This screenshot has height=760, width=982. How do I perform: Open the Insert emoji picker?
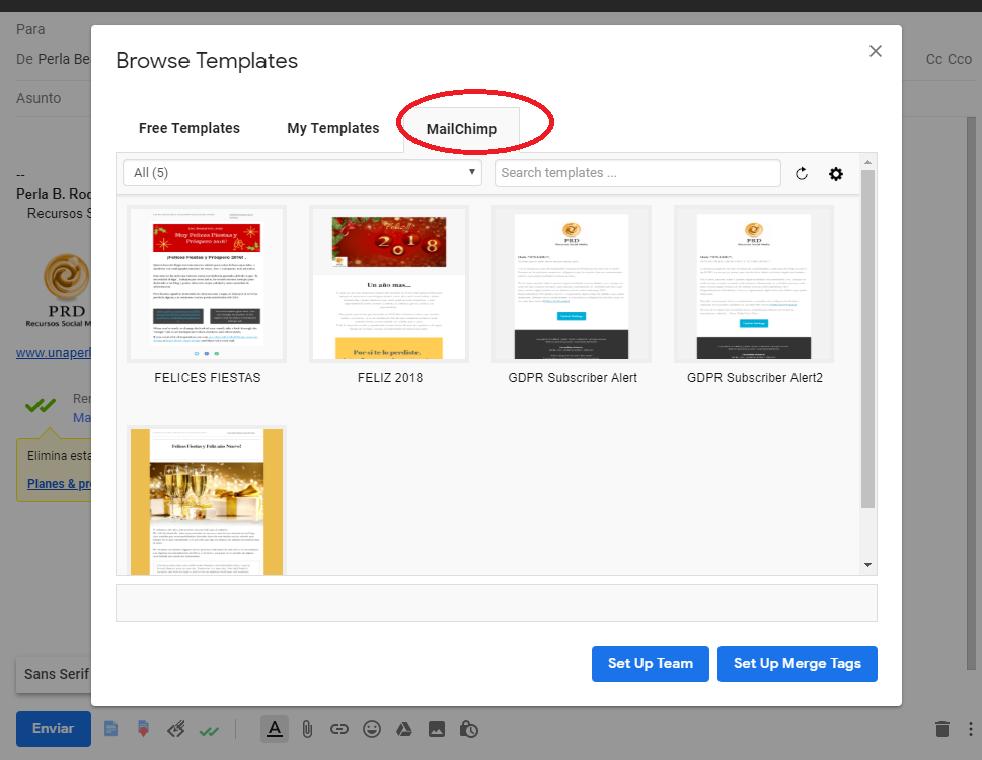point(371,729)
